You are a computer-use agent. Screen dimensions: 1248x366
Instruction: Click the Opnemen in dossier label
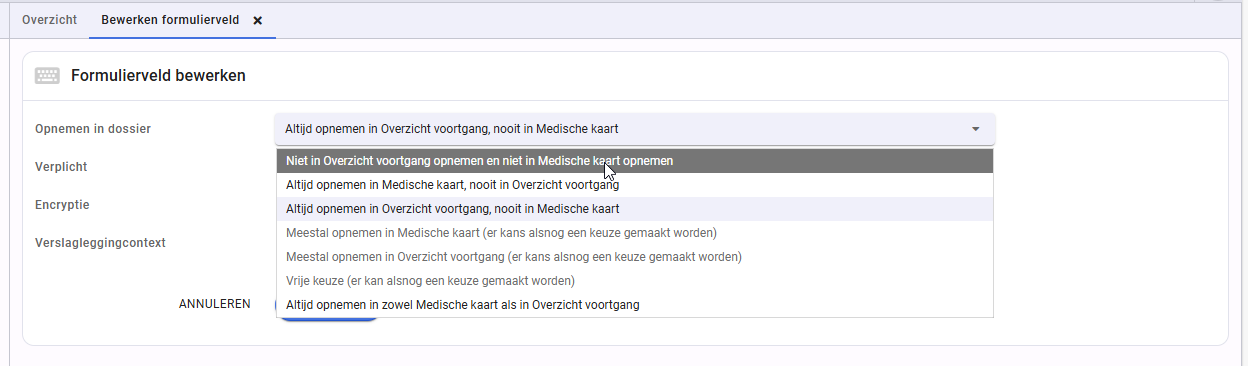93,129
